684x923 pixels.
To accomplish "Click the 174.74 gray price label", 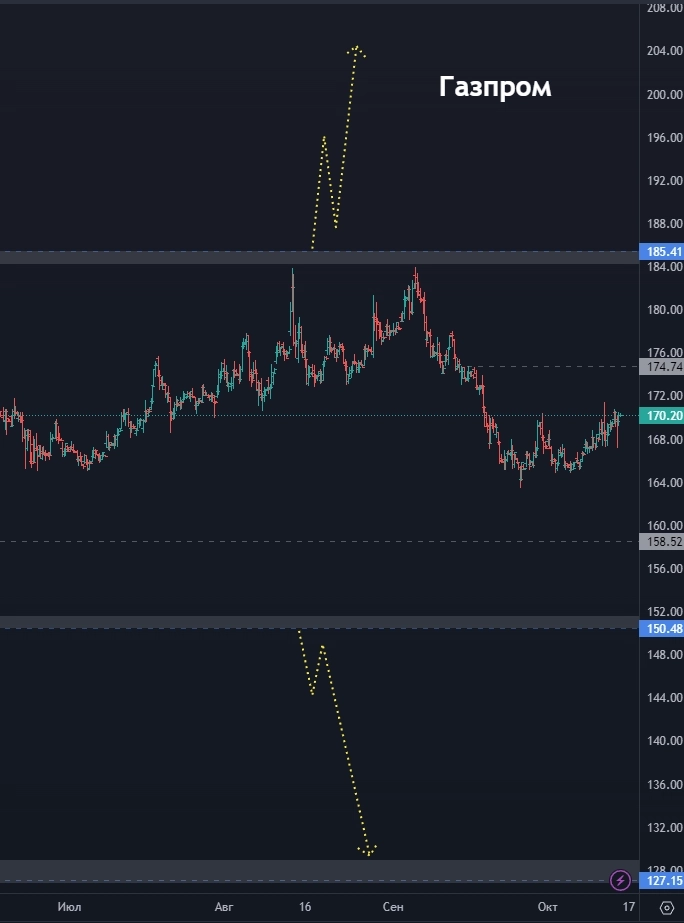I will click(662, 367).
